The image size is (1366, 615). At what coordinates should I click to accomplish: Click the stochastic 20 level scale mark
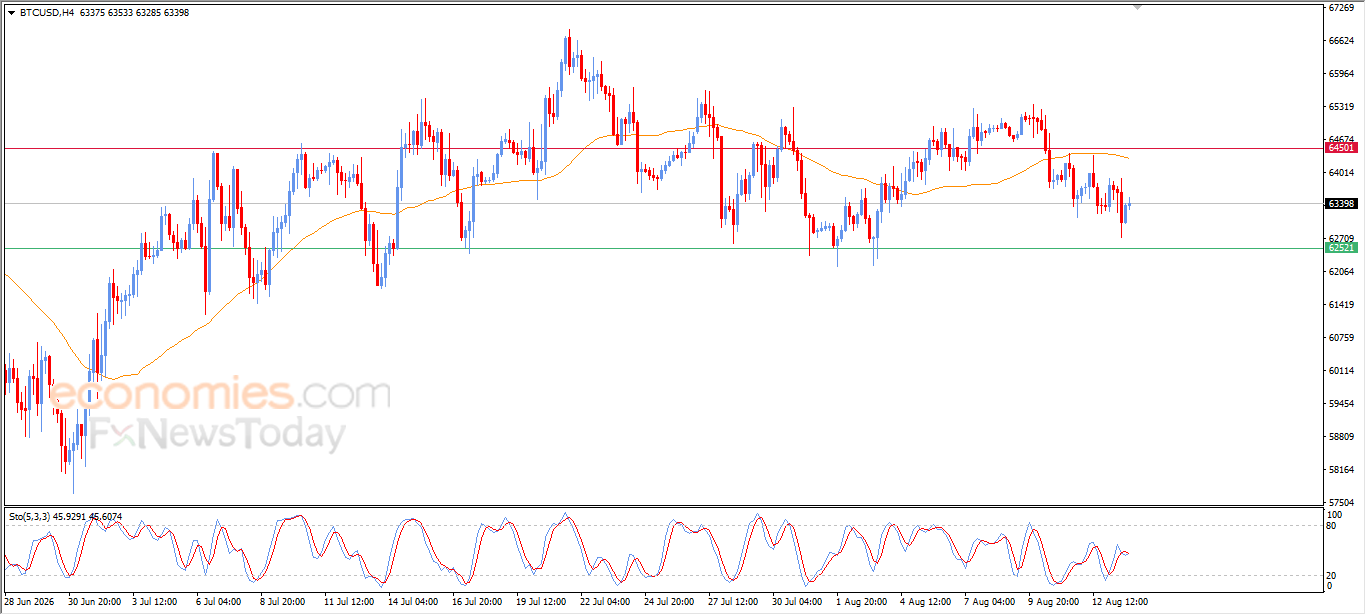1332,575
